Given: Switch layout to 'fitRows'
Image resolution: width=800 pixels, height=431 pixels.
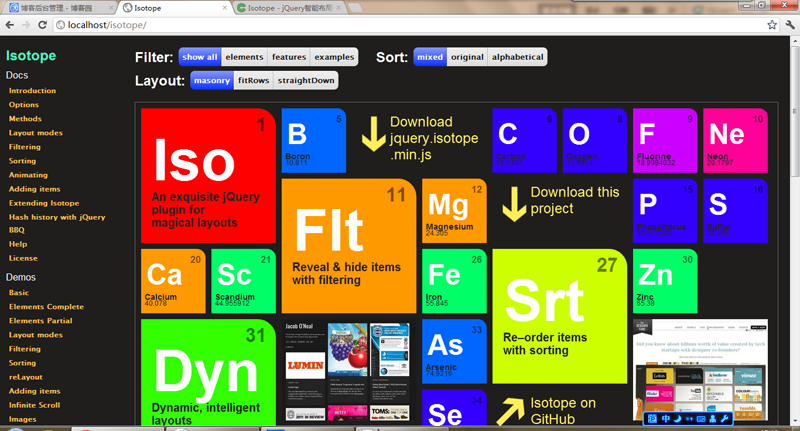Looking at the screenshot, I should click(254, 81).
